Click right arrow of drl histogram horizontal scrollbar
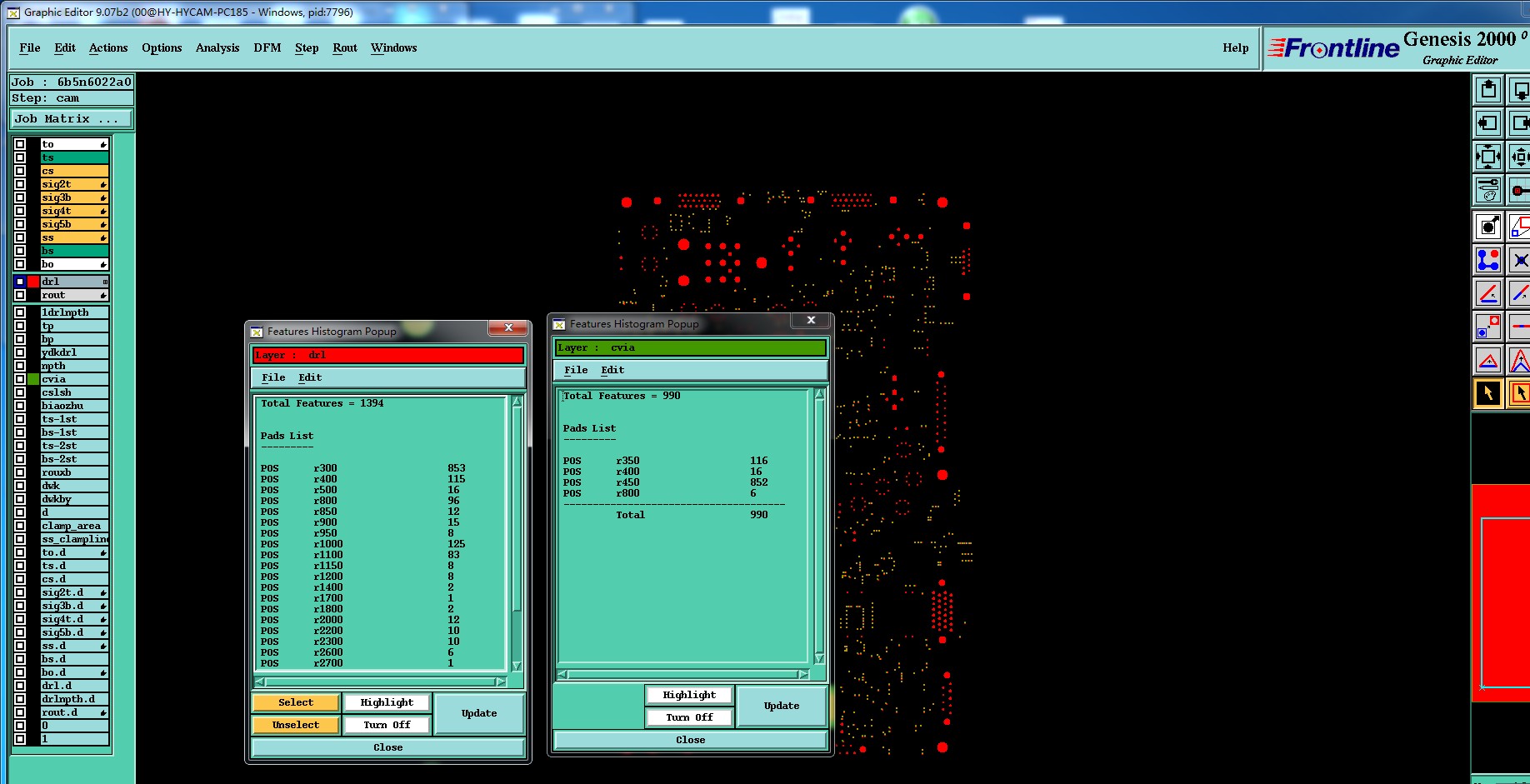The width and height of the screenshot is (1530, 784). coord(501,682)
